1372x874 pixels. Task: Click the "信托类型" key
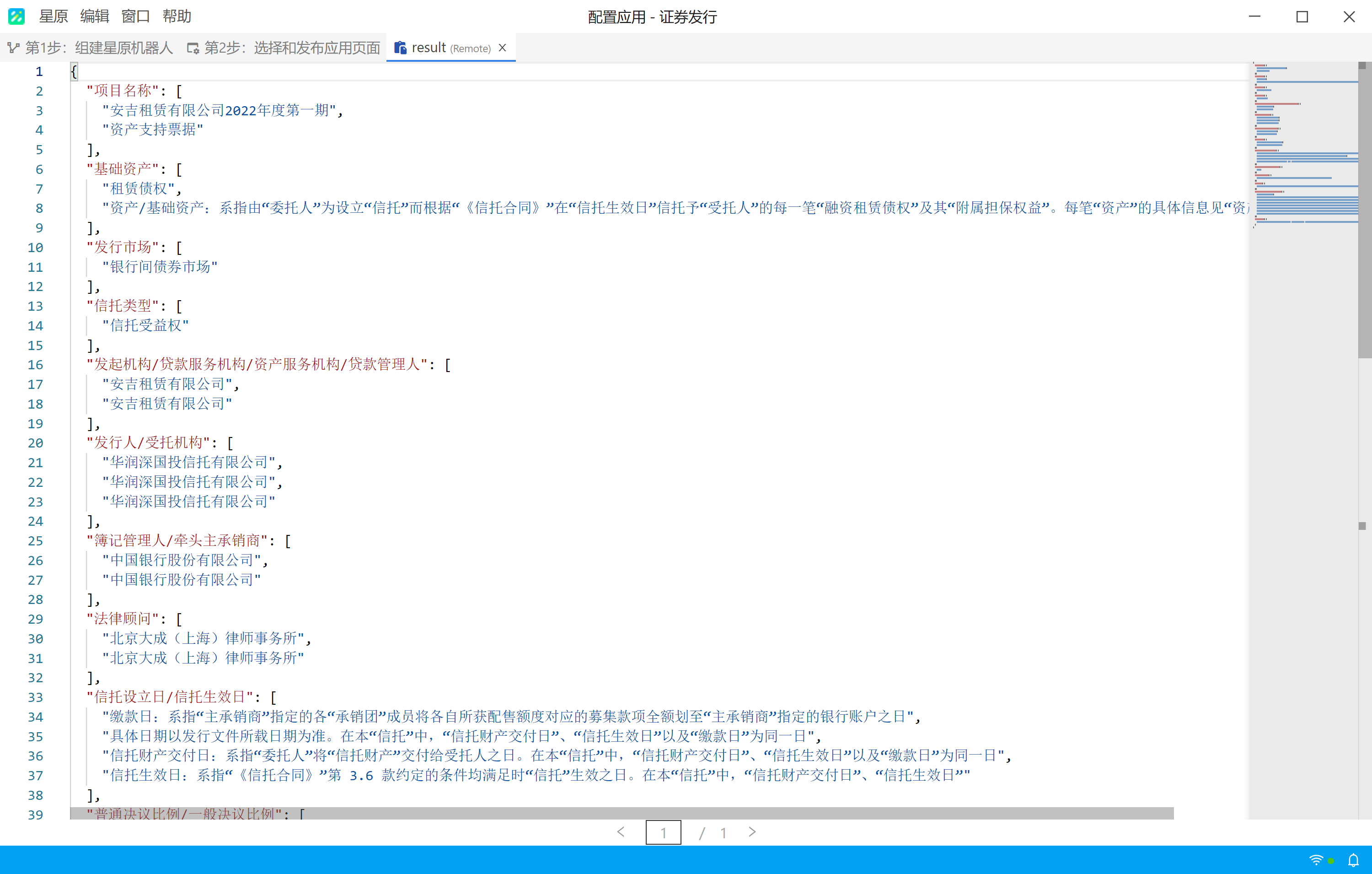pyautogui.click(x=122, y=306)
